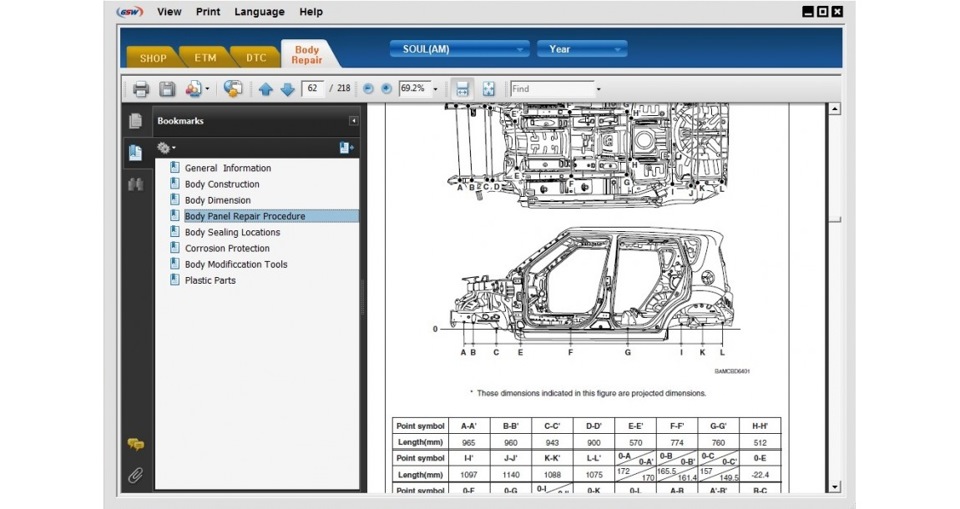Image resolution: width=960 pixels, height=509 pixels.
Task: Open the Year dropdown
Action: [582, 49]
